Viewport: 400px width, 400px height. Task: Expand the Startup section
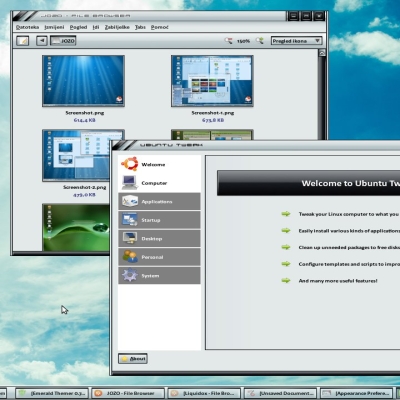pyautogui.click(x=159, y=220)
